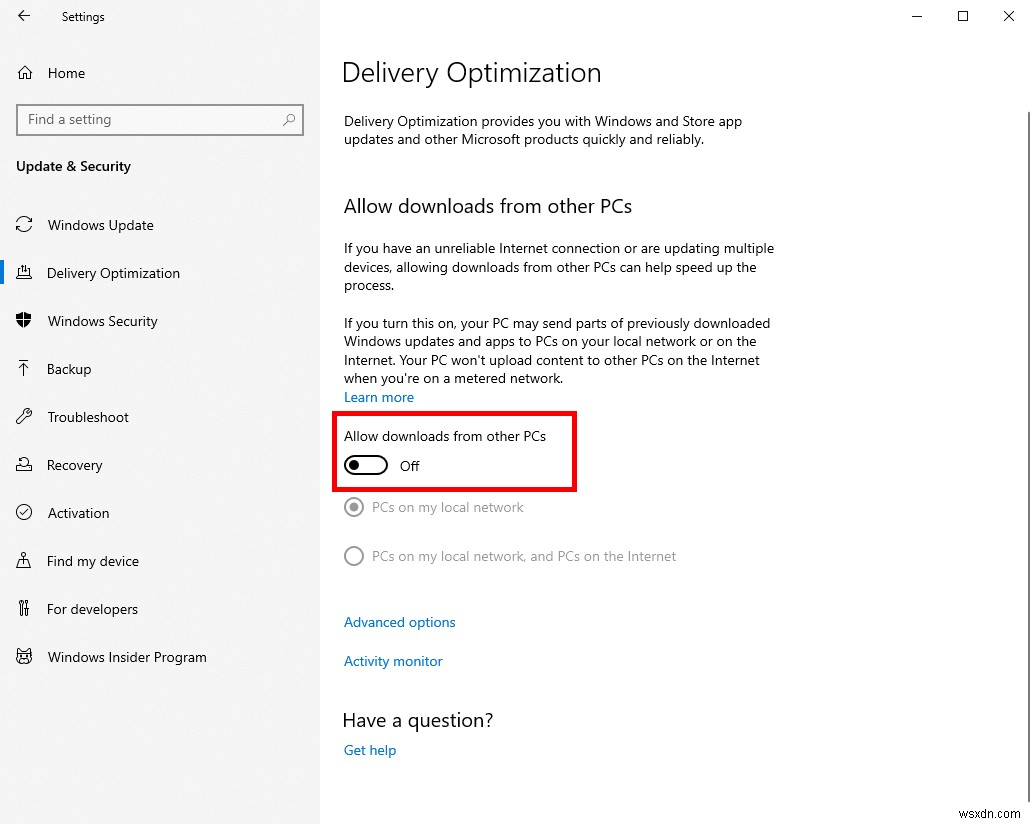This screenshot has height=824, width=1032.
Task: Open Windows Security settings
Action: (x=101, y=321)
